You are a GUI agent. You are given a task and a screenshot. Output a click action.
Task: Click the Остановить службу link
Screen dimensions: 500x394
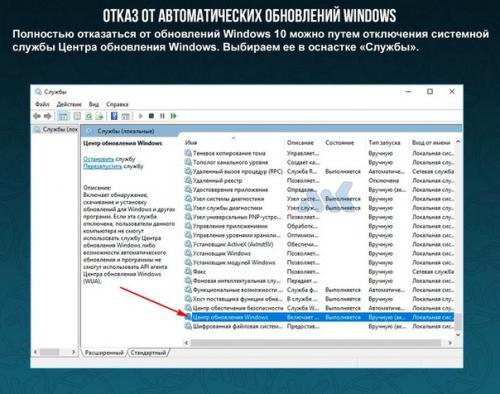tap(98, 159)
